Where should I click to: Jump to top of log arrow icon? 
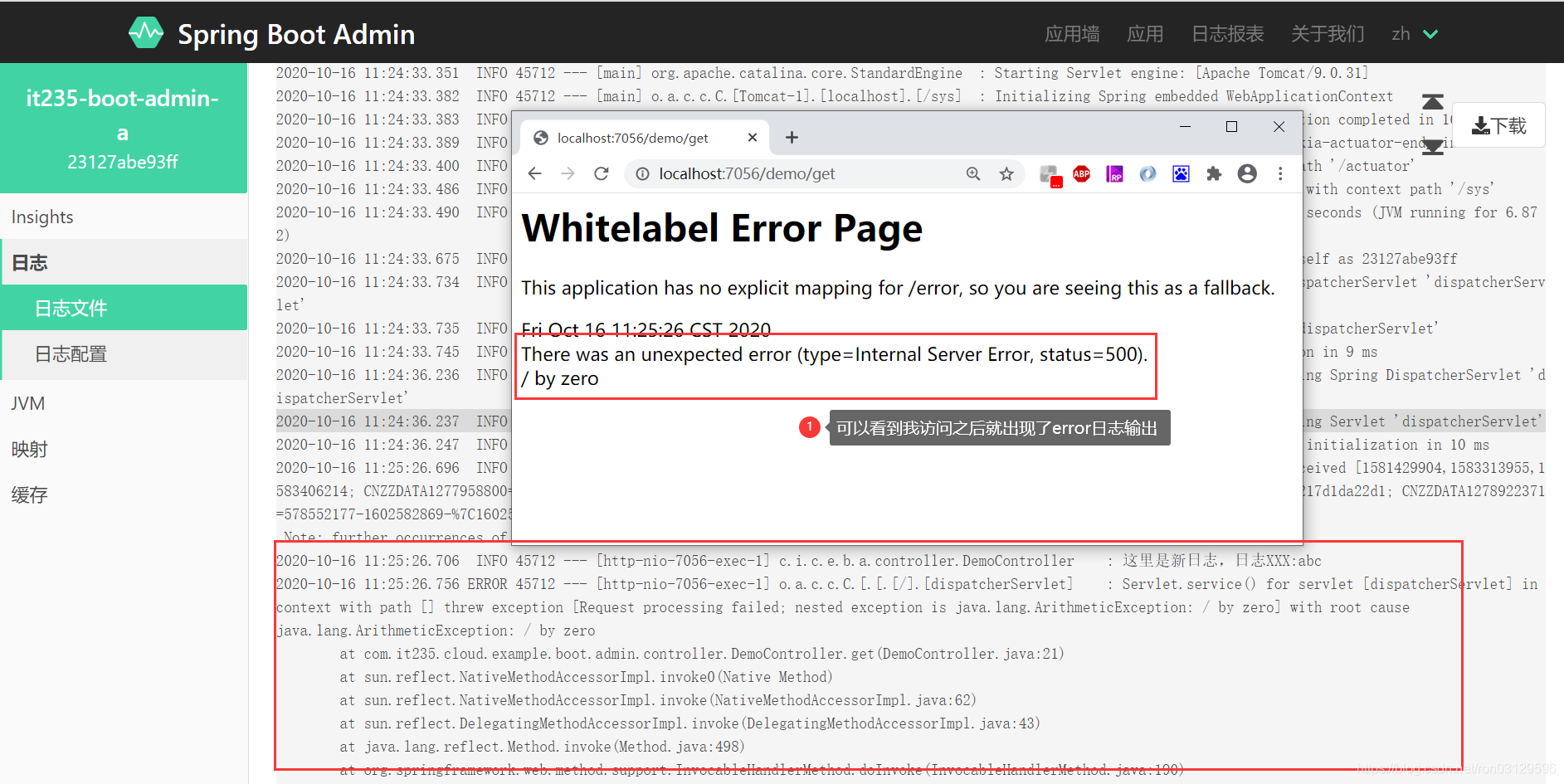coord(1433,102)
